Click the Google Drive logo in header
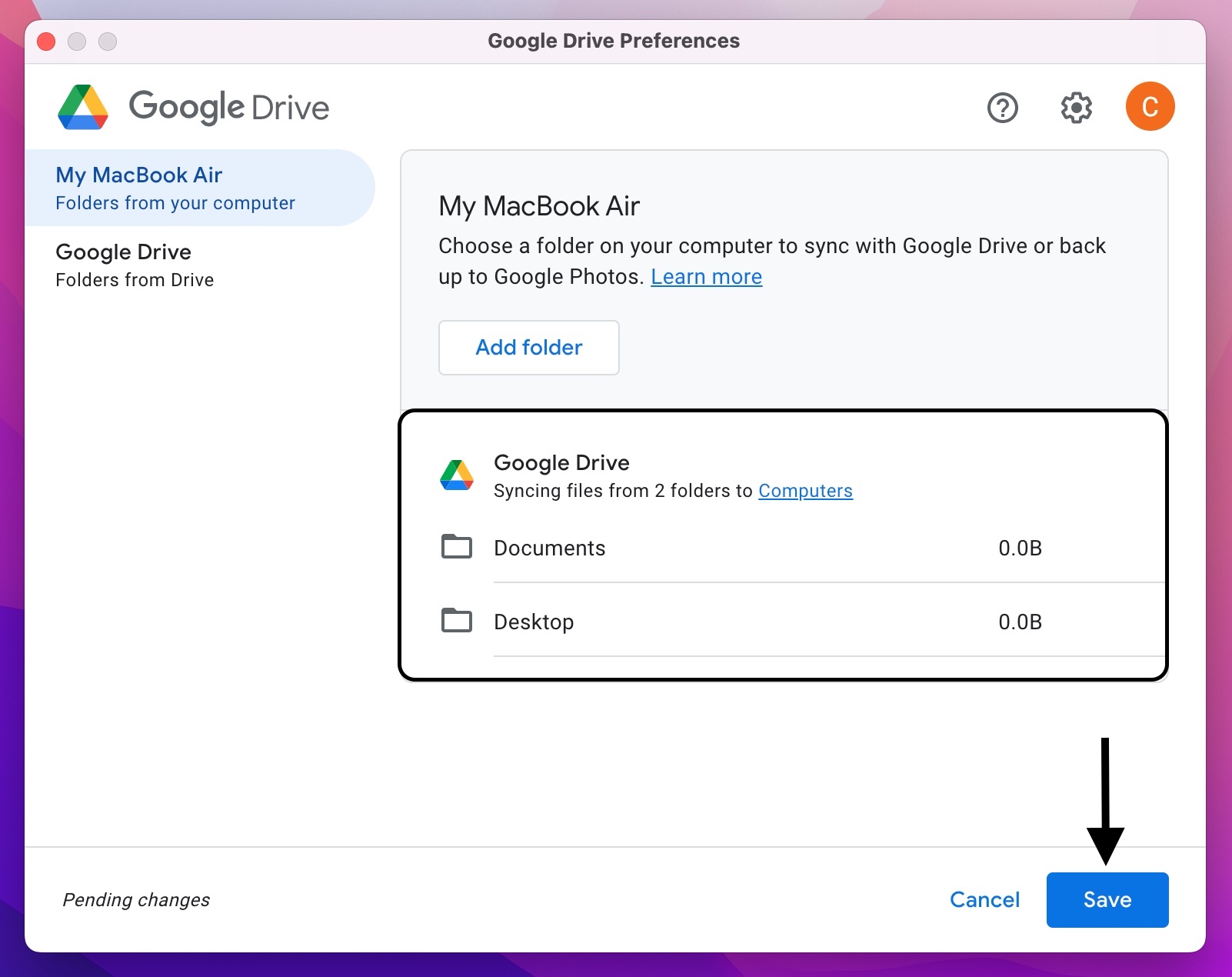1232x977 pixels. (x=83, y=107)
